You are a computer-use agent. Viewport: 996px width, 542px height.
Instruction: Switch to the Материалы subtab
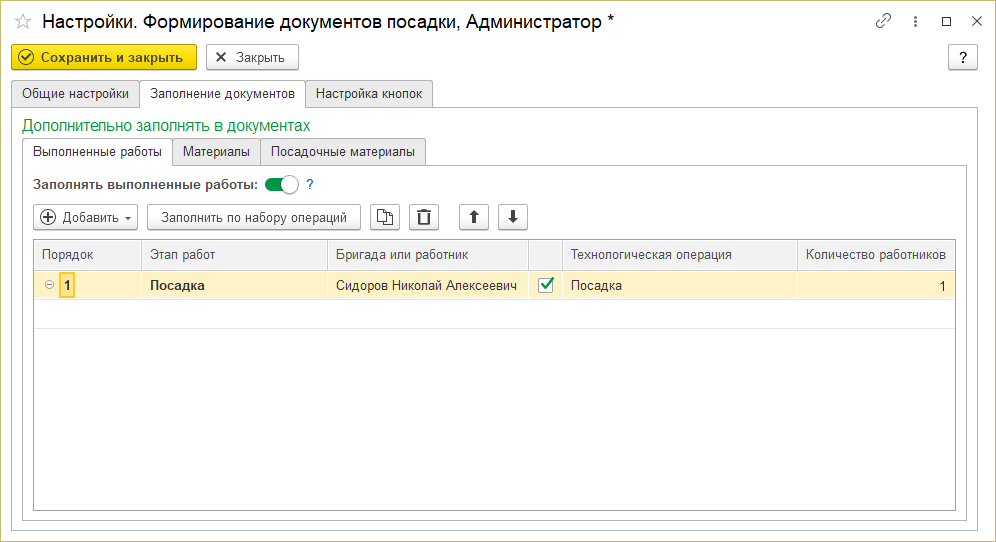216,152
